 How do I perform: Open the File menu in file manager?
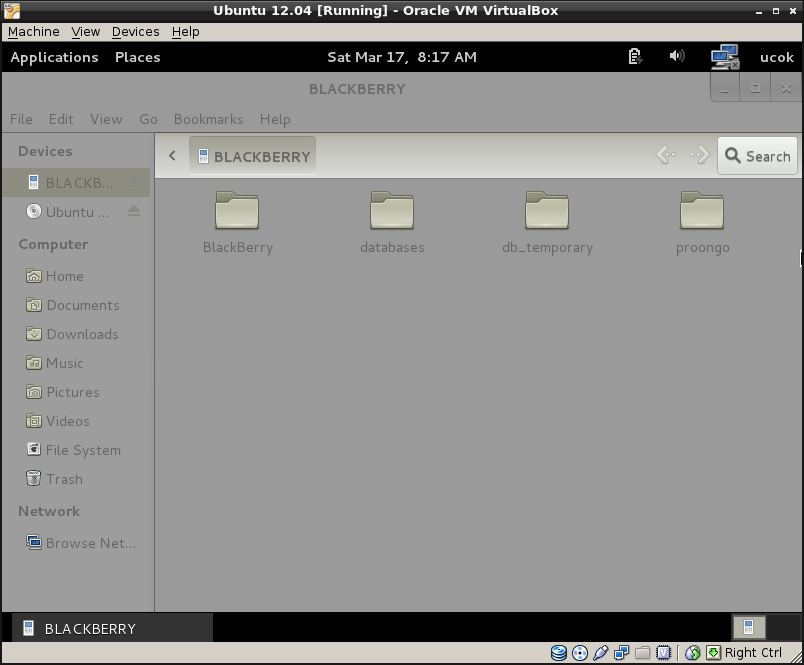(x=21, y=119)
